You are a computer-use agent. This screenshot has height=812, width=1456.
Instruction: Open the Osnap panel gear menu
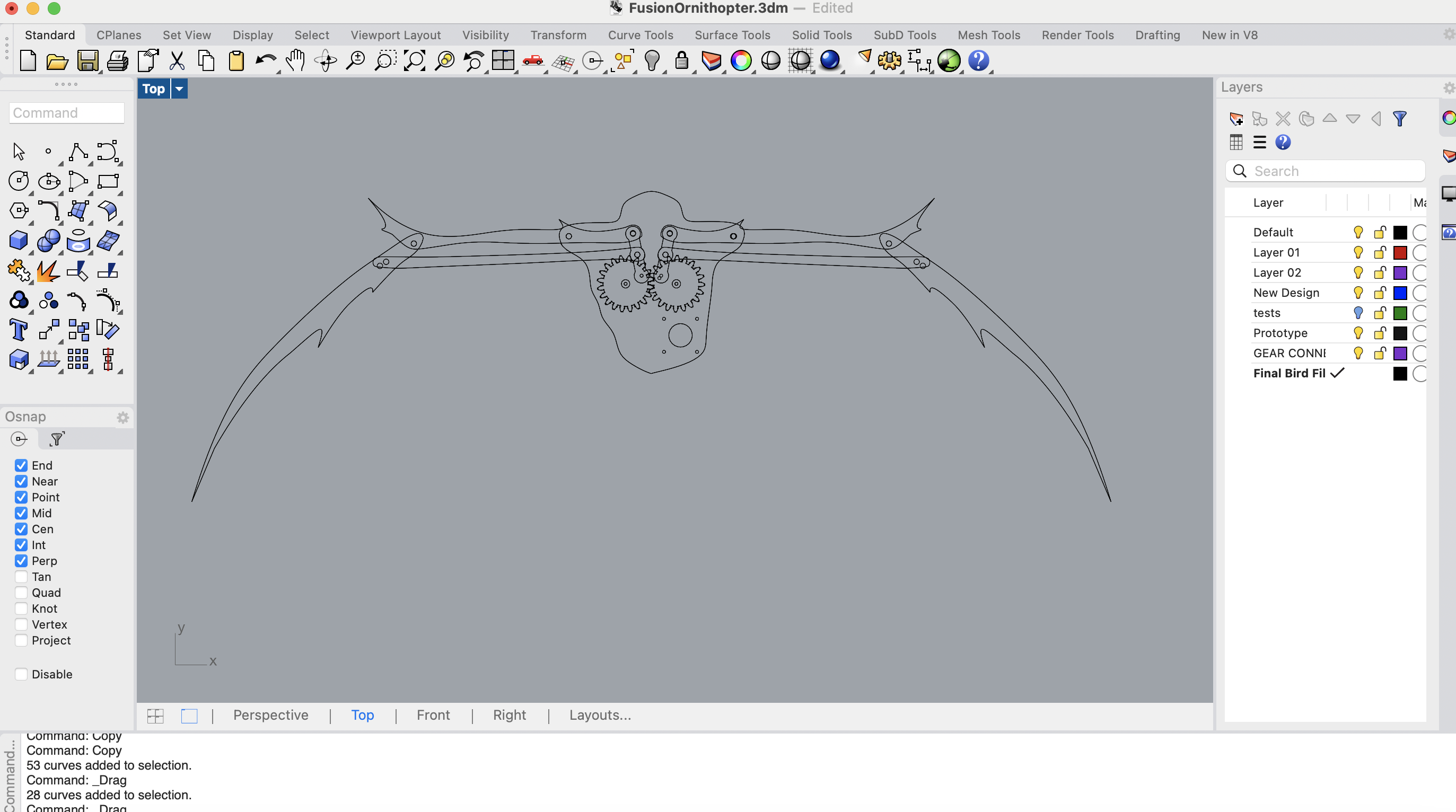coord(122,418)
